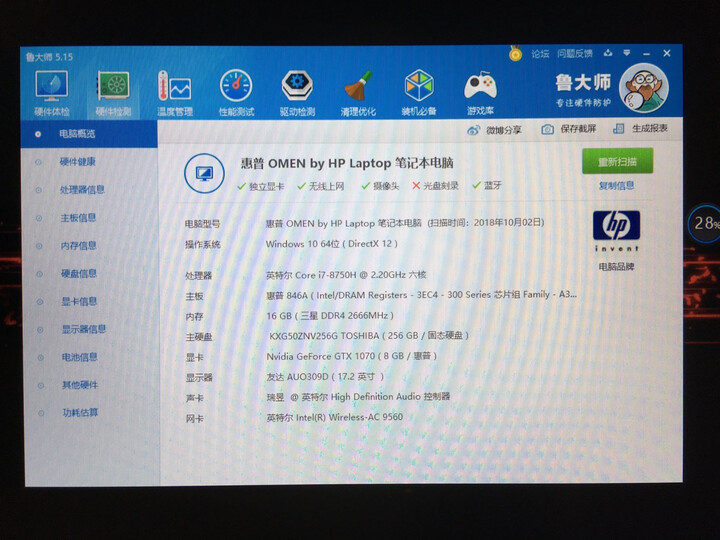This screenshot has width=720, height=540.
Task: Click the High Definition Audio text
Action: (x=358, y=397)
